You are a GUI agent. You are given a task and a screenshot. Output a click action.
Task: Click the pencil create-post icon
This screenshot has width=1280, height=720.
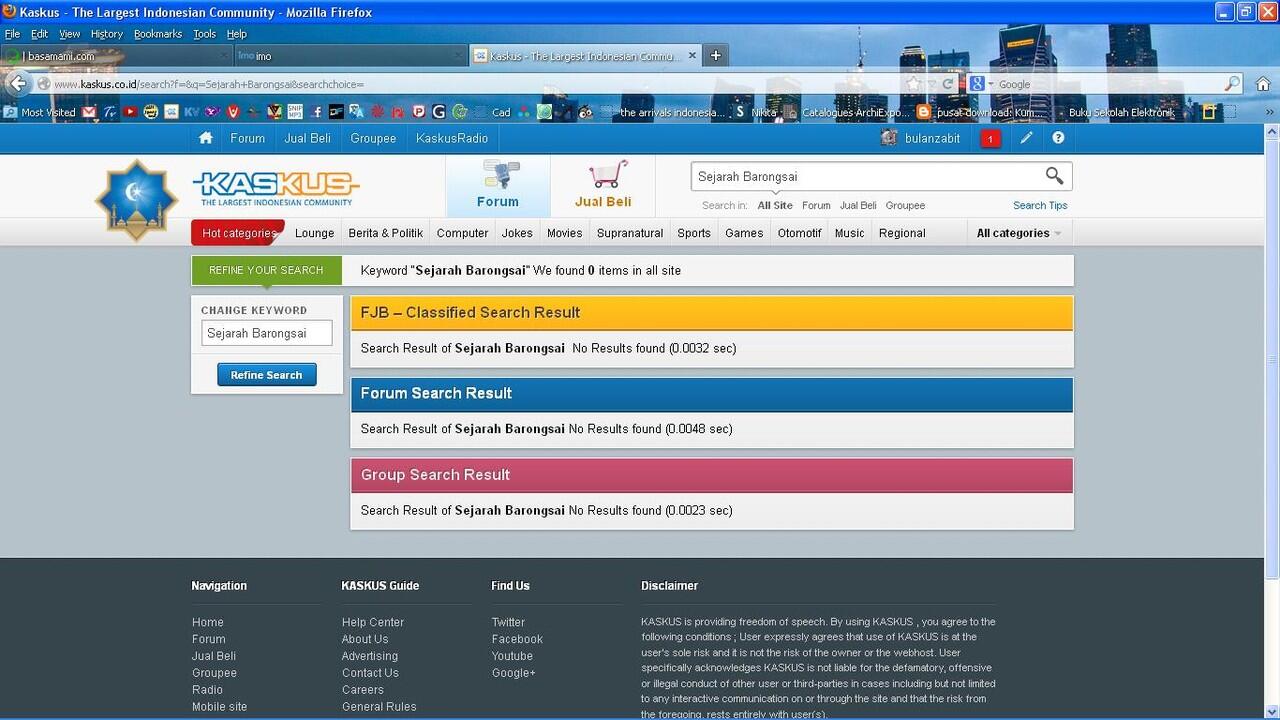(1026, 138)
